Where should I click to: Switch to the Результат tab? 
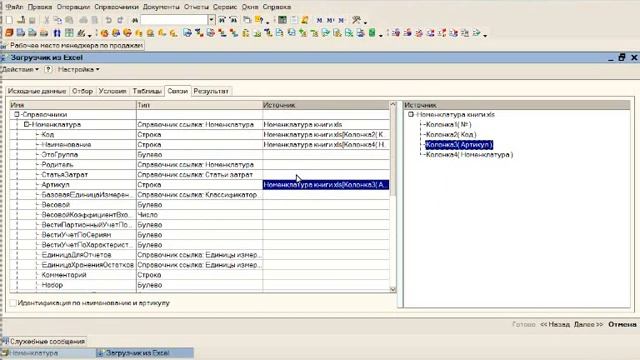(211, 91)
